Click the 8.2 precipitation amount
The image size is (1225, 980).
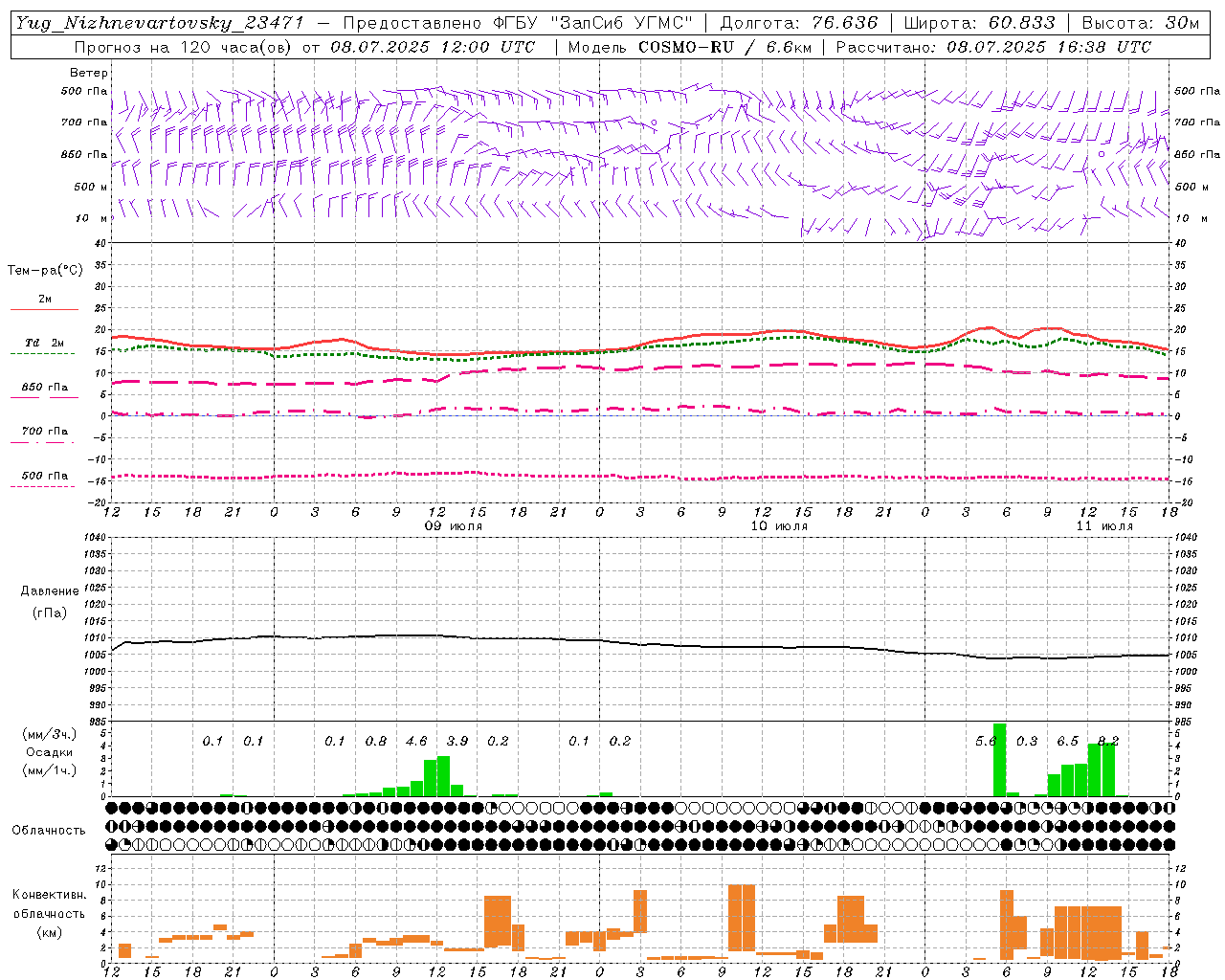(x=1108, y=742)
